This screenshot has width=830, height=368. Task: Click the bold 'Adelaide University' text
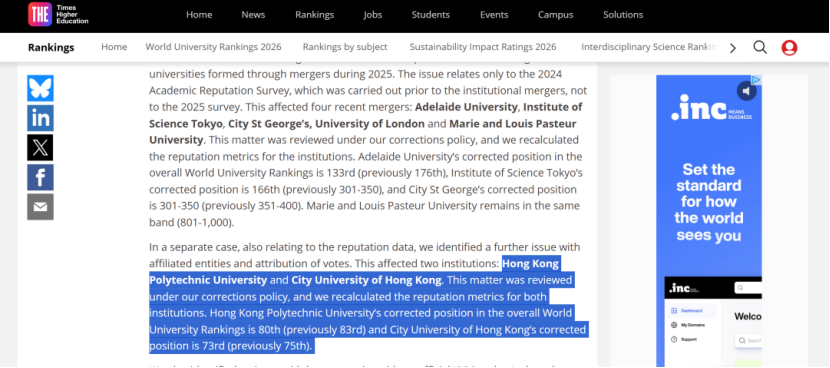tap(466, 107)
